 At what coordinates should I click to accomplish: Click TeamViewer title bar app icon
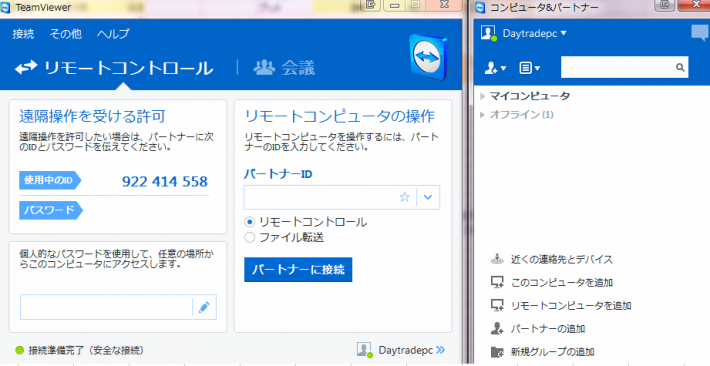pos(5,7)
